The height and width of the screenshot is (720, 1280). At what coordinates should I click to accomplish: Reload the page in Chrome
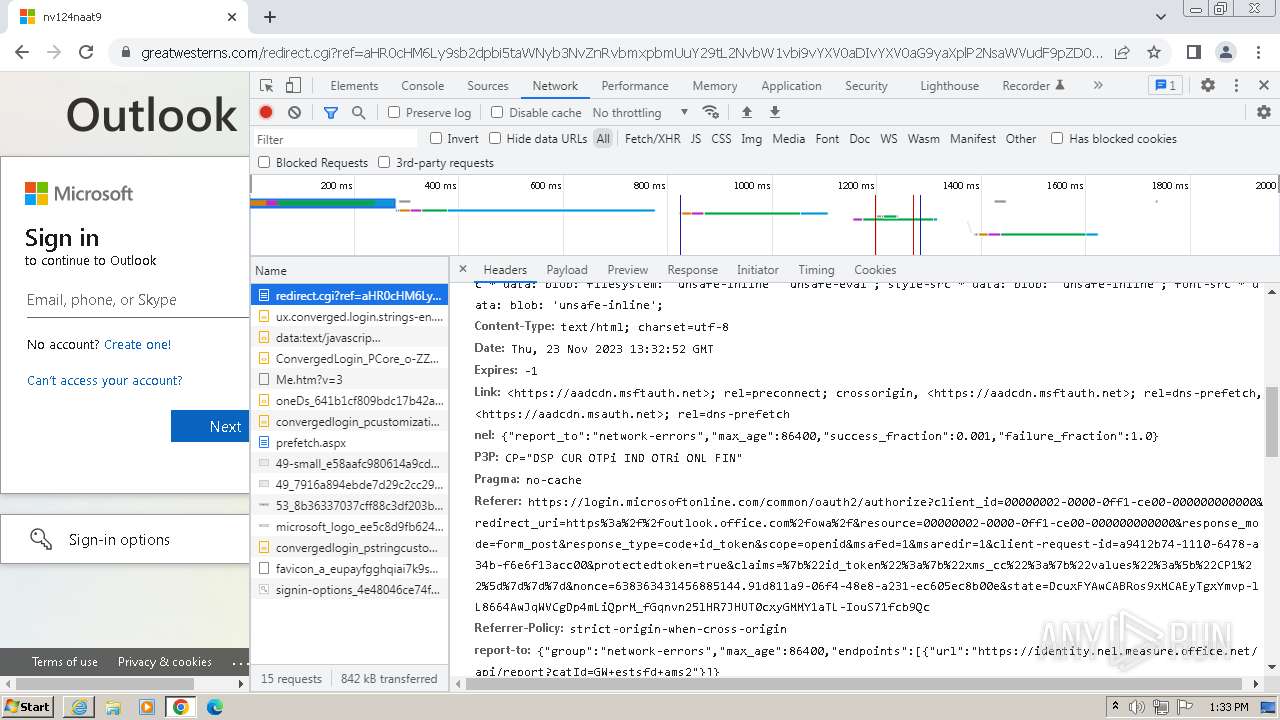click(x=86, y=52)
